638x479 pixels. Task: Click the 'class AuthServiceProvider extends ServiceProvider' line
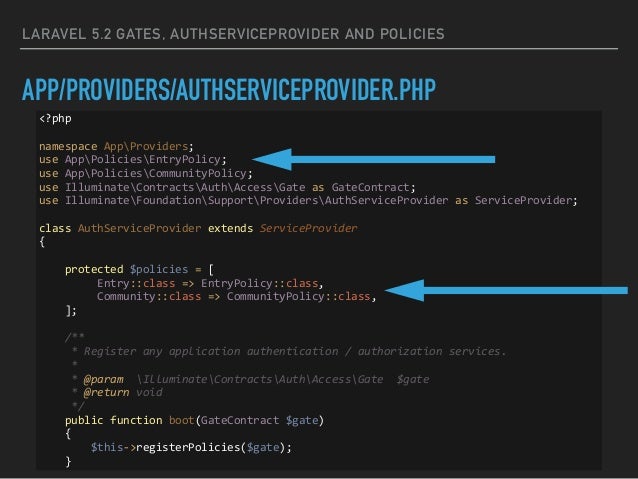pyautogui.click(x=198, y=228)
